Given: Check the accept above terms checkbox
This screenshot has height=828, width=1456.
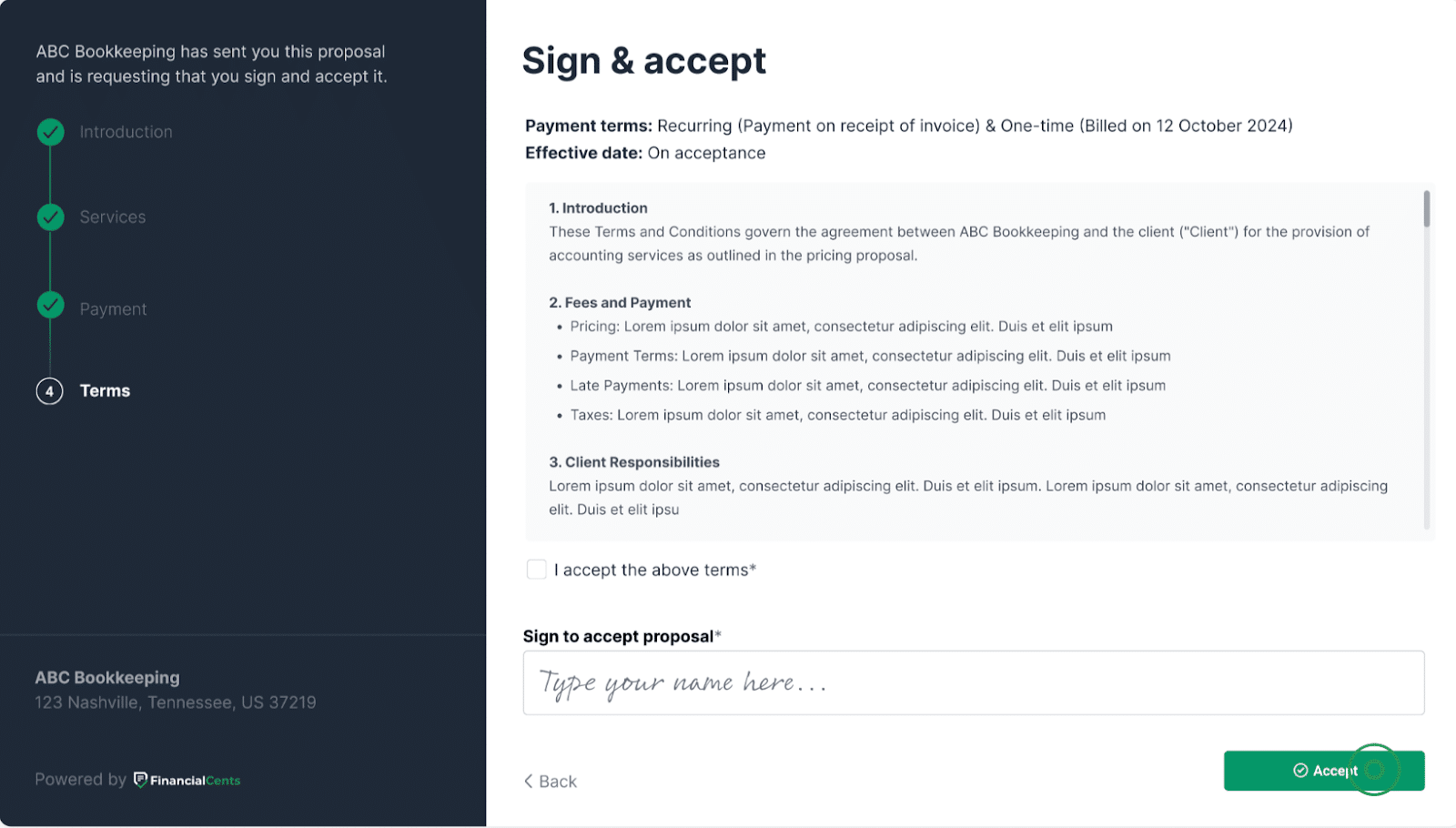Looking at the screenshot, I should pos(537,570).
